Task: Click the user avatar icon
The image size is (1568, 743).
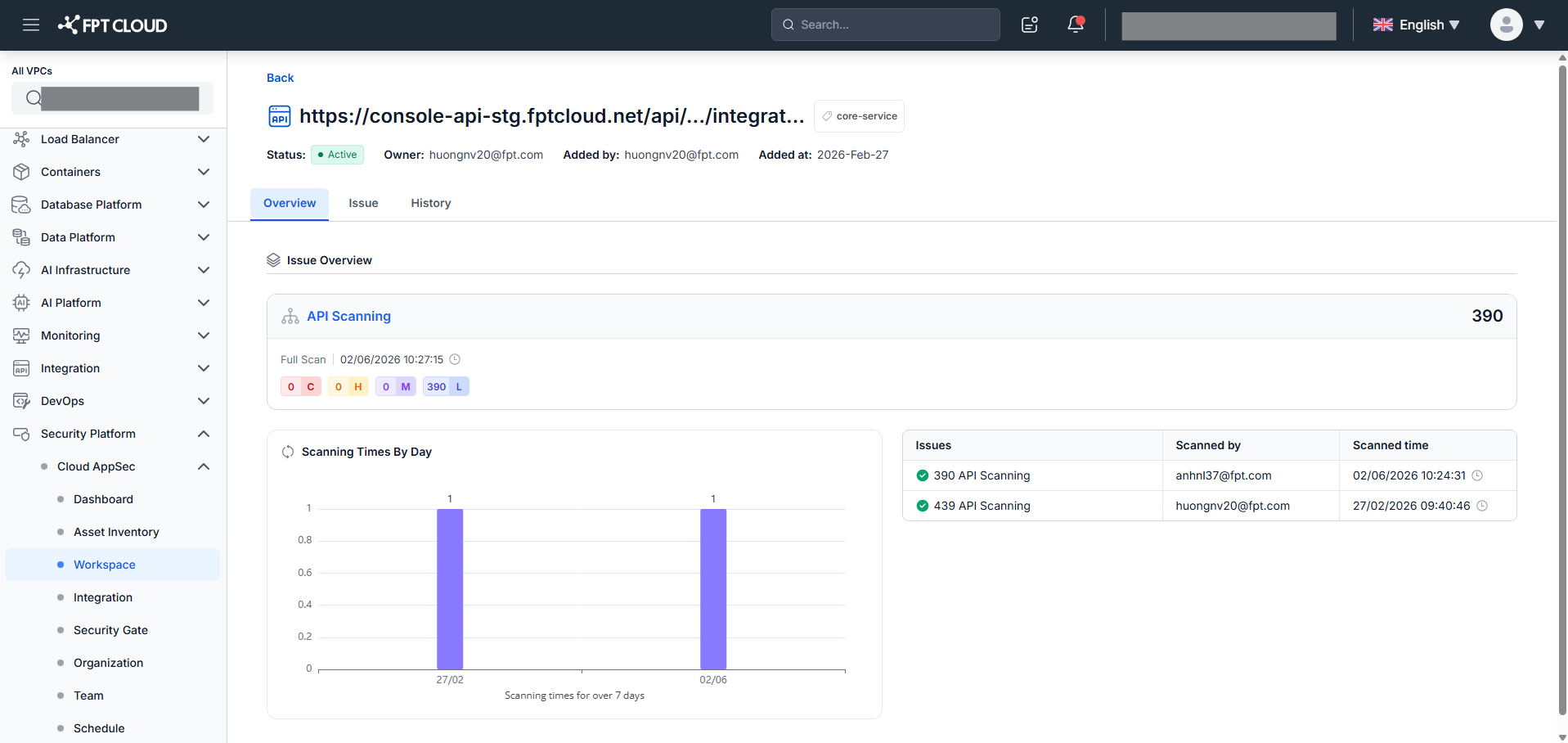Action: click(x=1506, y=25)
